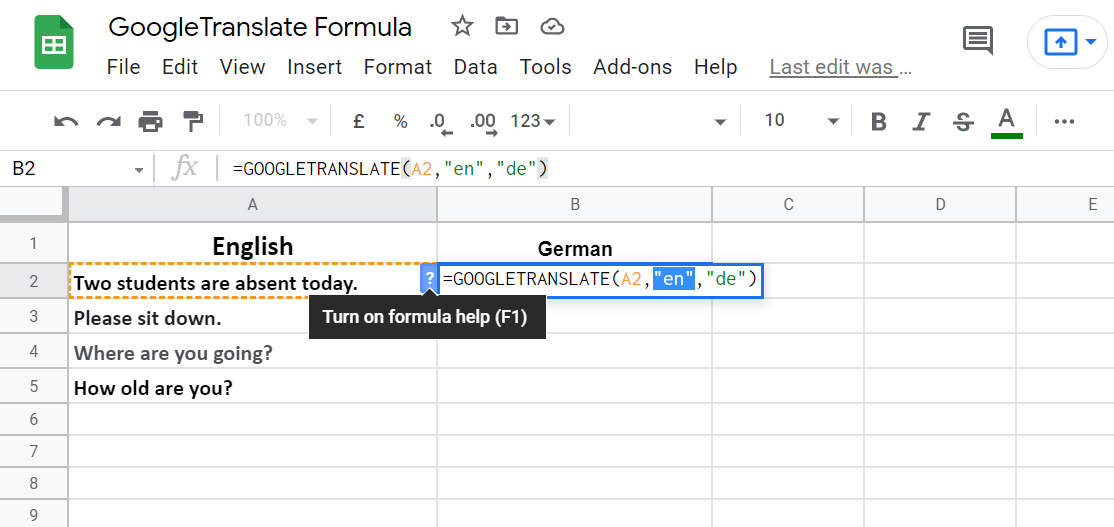Toggle strikethrough formatting
Viewport: 1114px width, 527px height.
963,122
